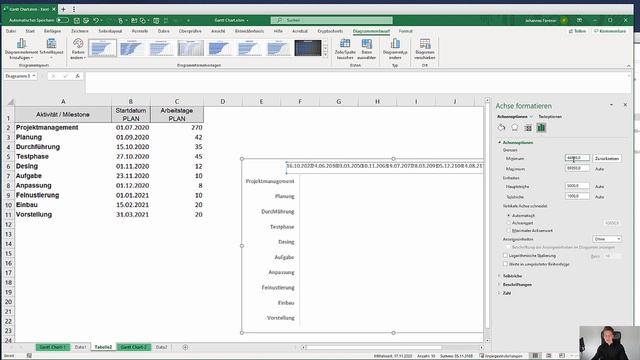640x360 pixels.
Task: Close the Achse formatieren pane
Action: point(625,105)
